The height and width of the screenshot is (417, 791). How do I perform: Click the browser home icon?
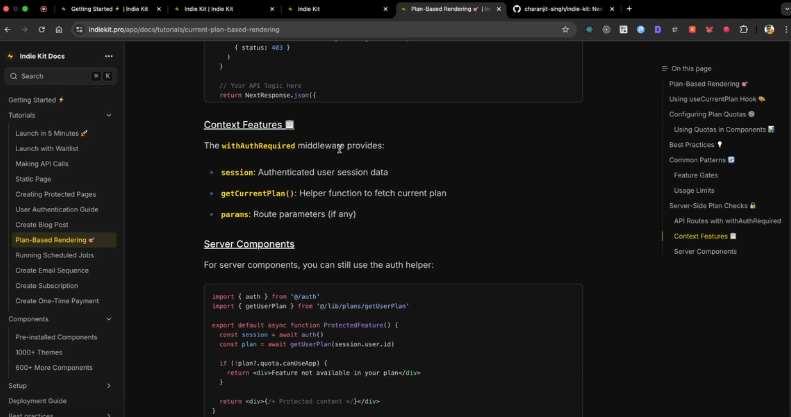coord(59,29)
